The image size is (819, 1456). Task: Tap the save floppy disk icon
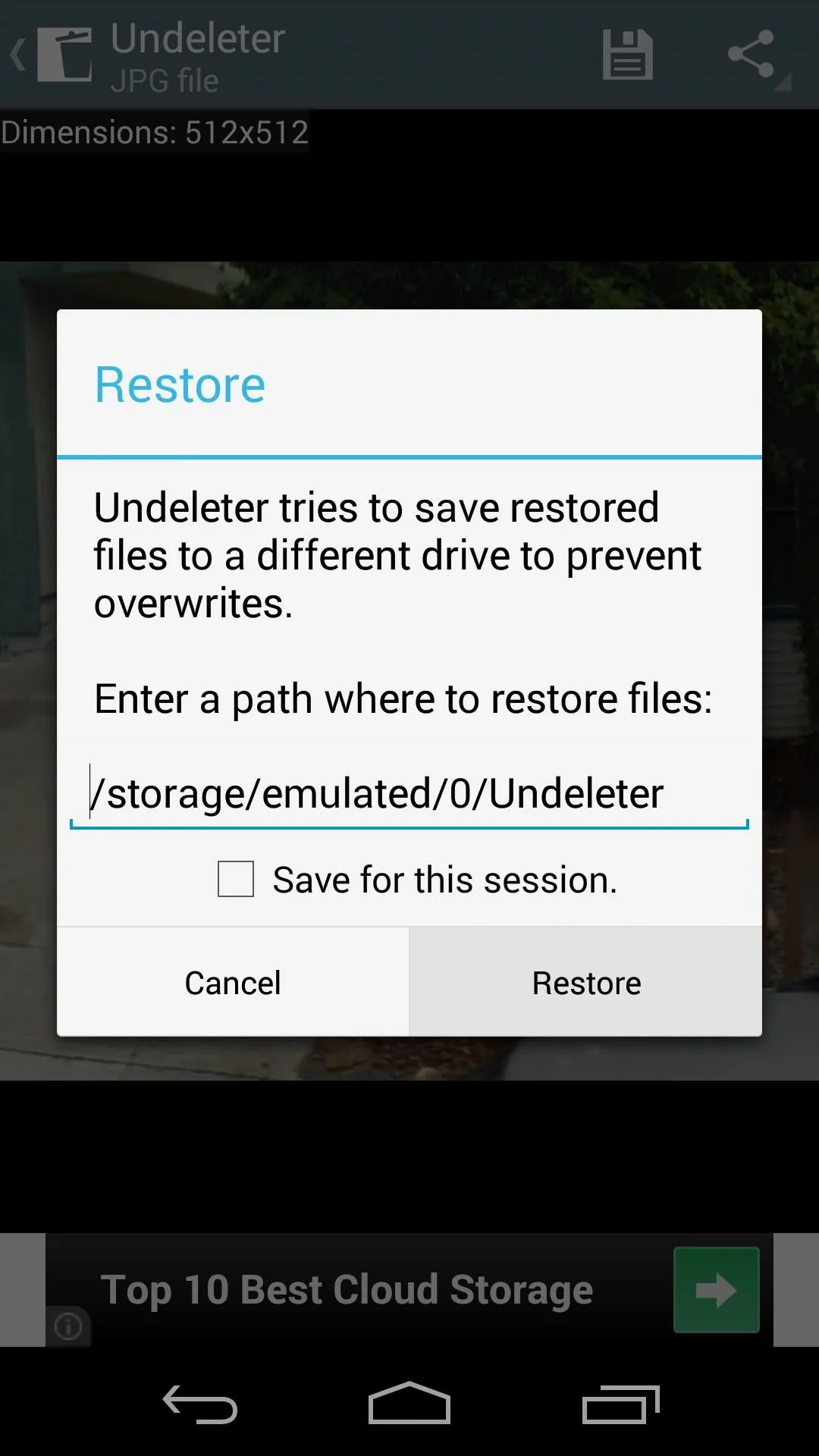(627, 55)
